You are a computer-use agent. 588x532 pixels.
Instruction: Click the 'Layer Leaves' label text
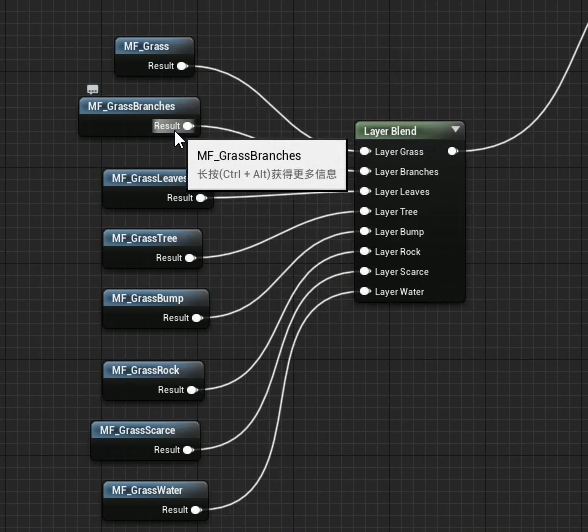(x=402, y=192)
